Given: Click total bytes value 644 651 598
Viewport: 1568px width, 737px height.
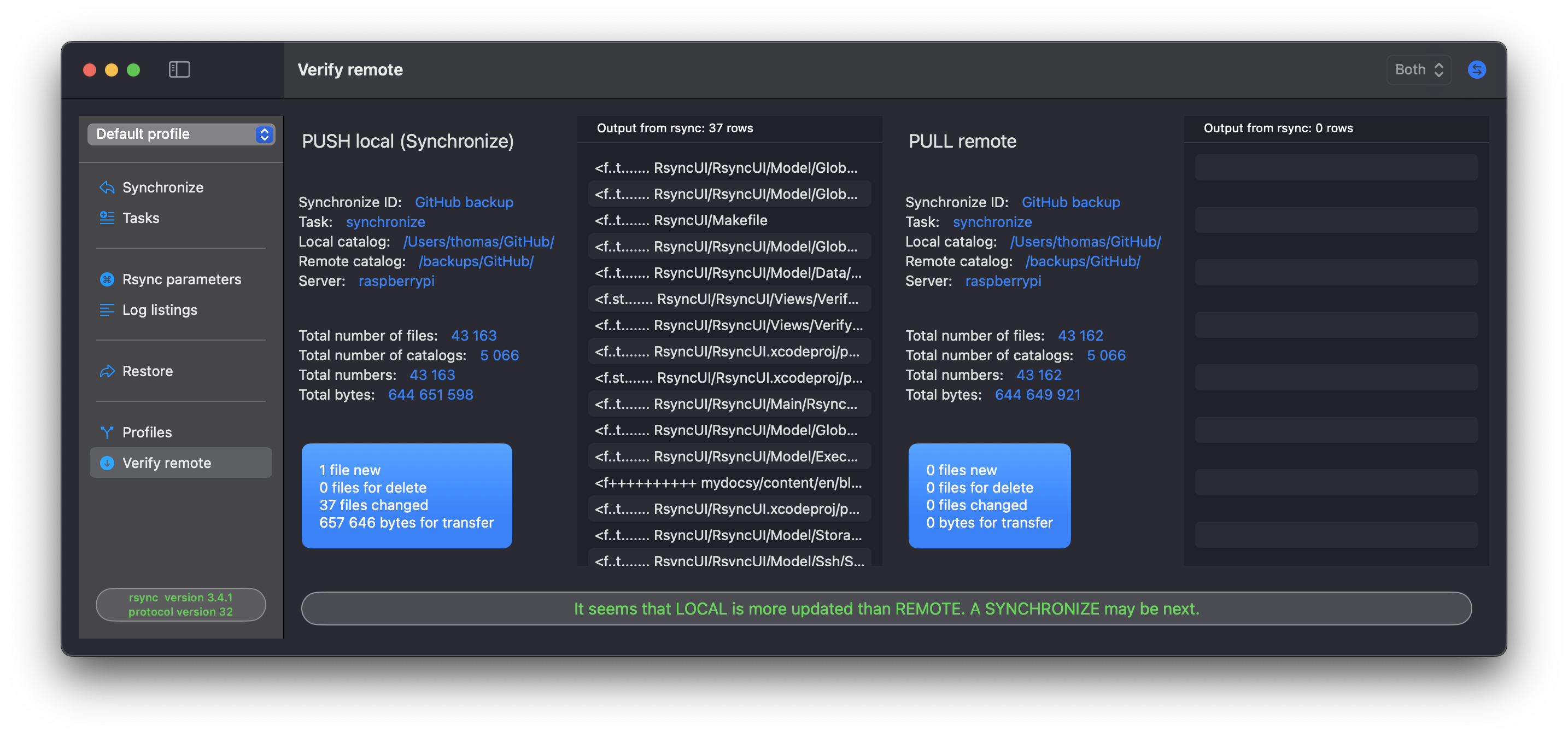Looking at the screenshot, I should pyautogui.click(x=430, y=394).
